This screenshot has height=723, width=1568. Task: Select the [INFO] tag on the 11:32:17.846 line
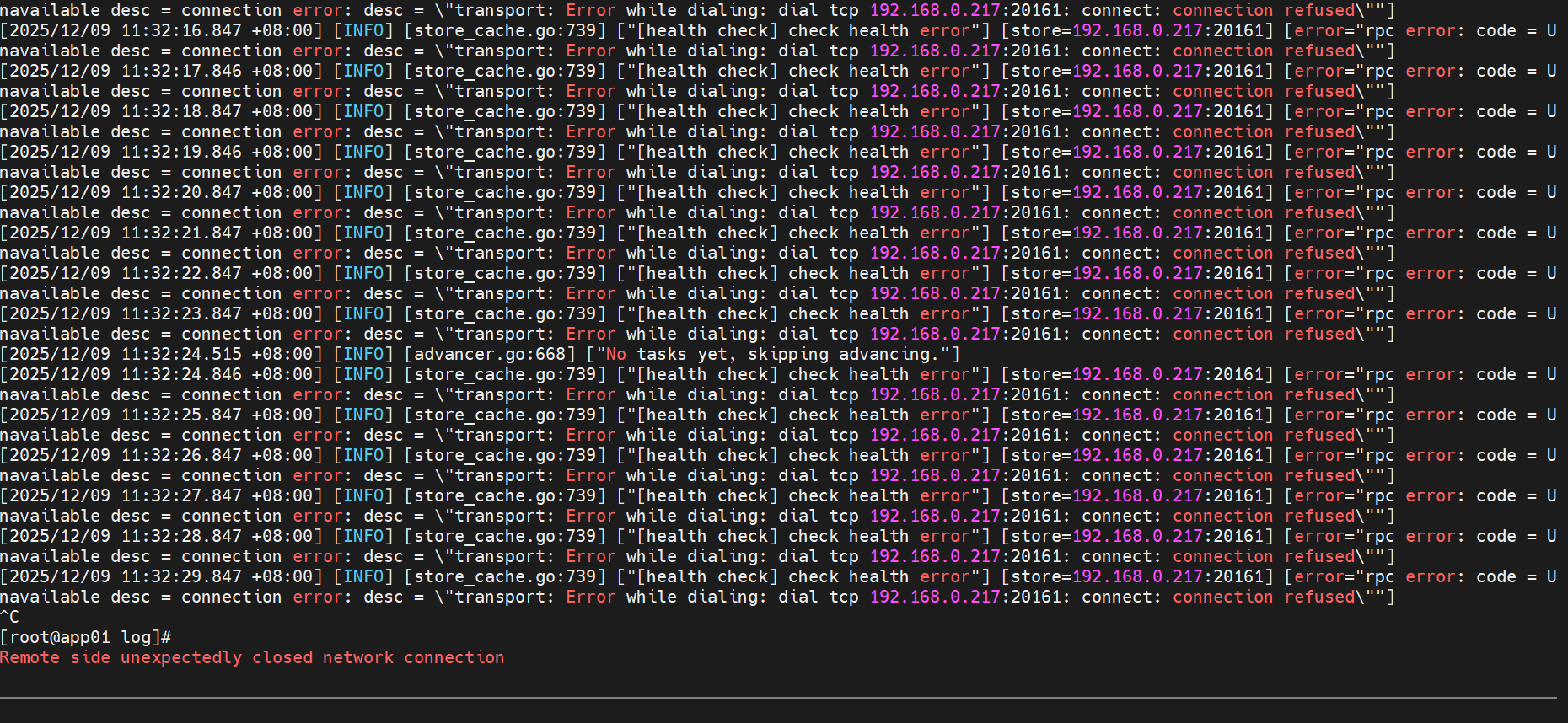click(363, 72)
